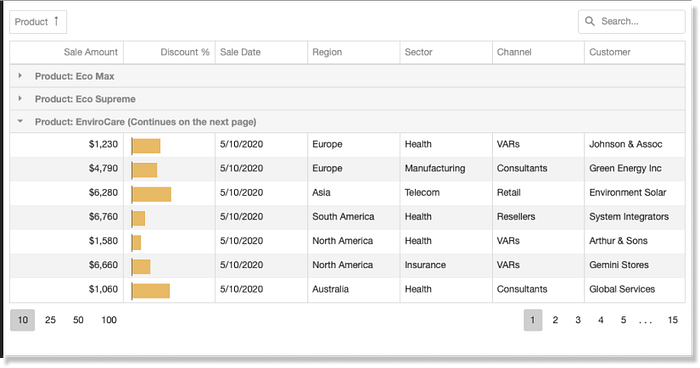Click the Insurance sector cell
The image size is (700, 368).
click(446, 265)
